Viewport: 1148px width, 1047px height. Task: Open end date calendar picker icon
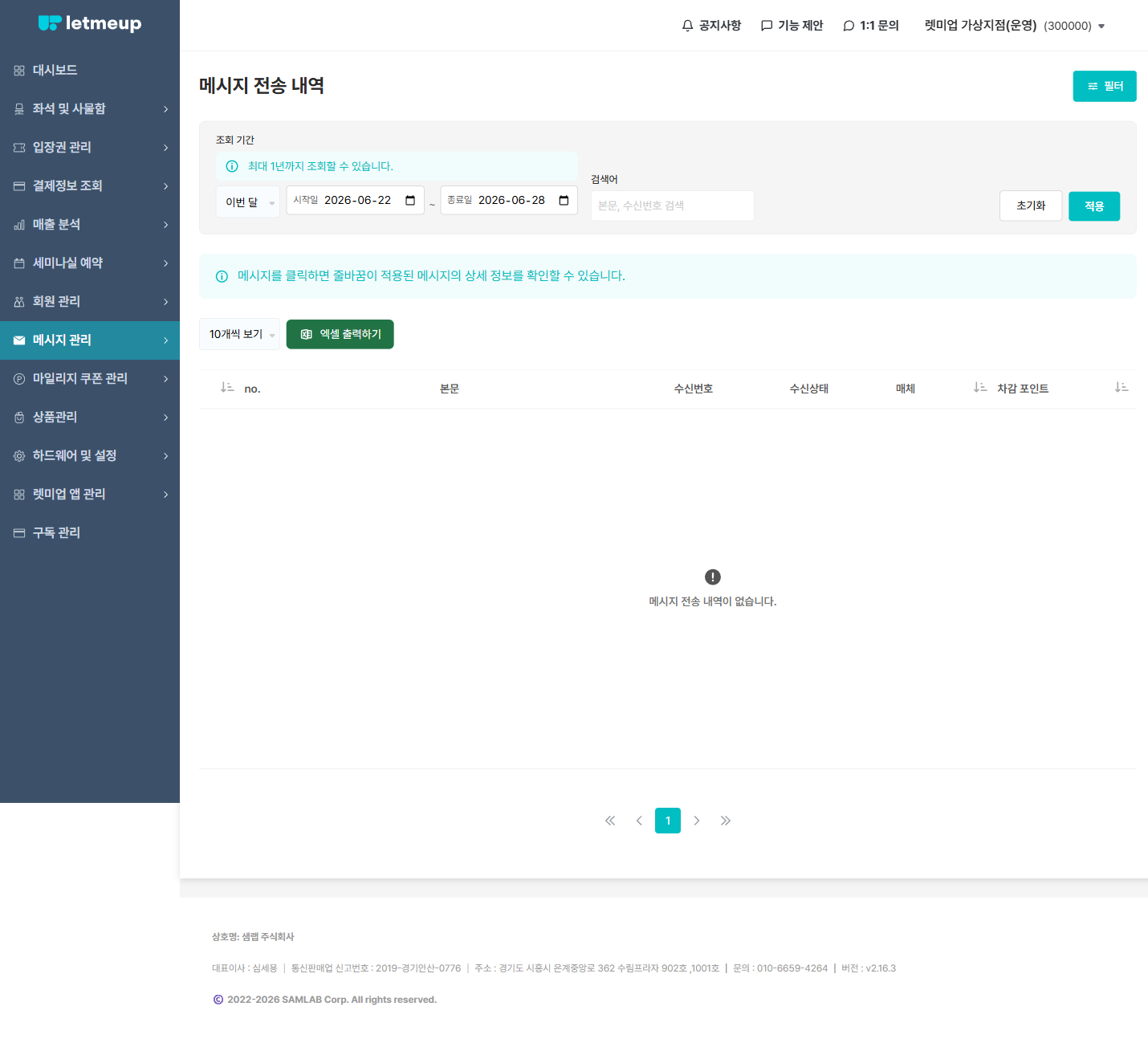(564, 200)
